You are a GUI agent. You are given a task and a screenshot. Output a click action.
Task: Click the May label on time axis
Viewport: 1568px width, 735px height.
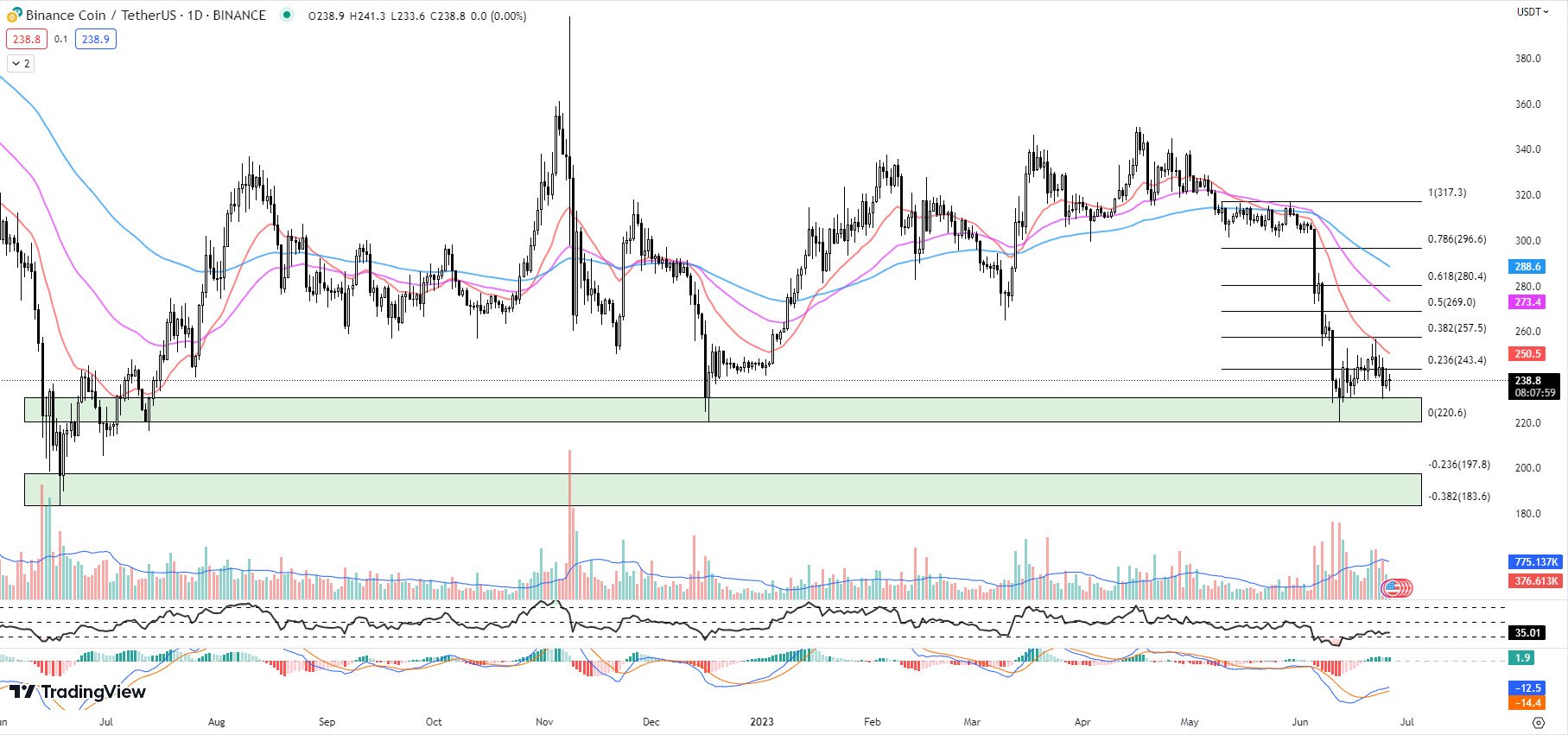pos(1190,722)
